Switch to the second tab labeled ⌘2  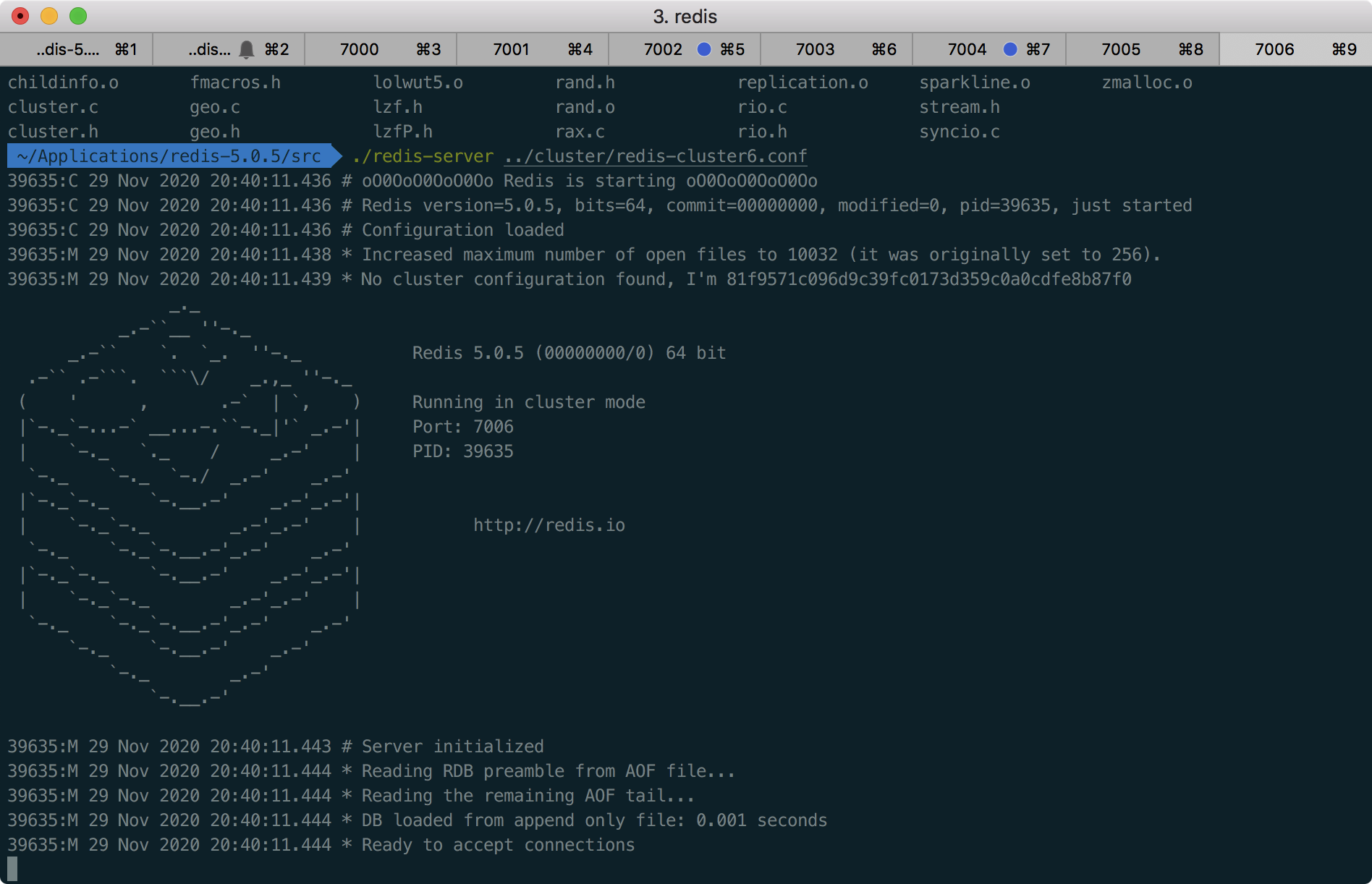pos(229,49)
